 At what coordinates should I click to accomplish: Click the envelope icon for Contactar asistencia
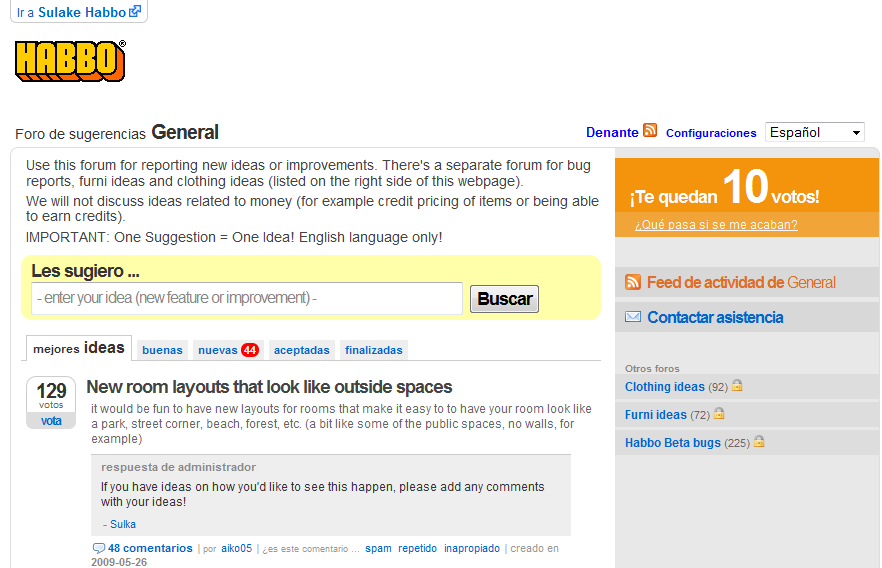click(x=632, y=317)
